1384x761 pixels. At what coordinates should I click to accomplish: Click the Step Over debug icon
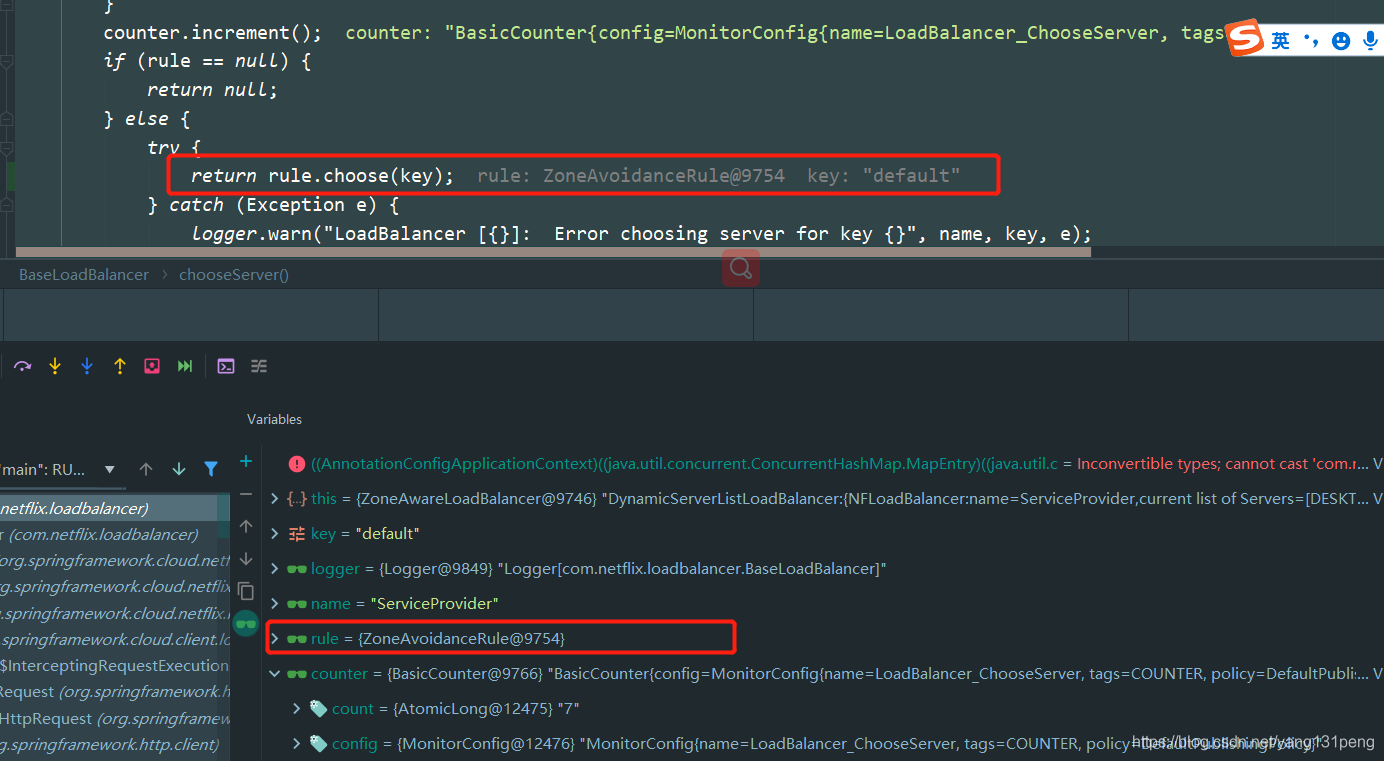tap(22, 365)
